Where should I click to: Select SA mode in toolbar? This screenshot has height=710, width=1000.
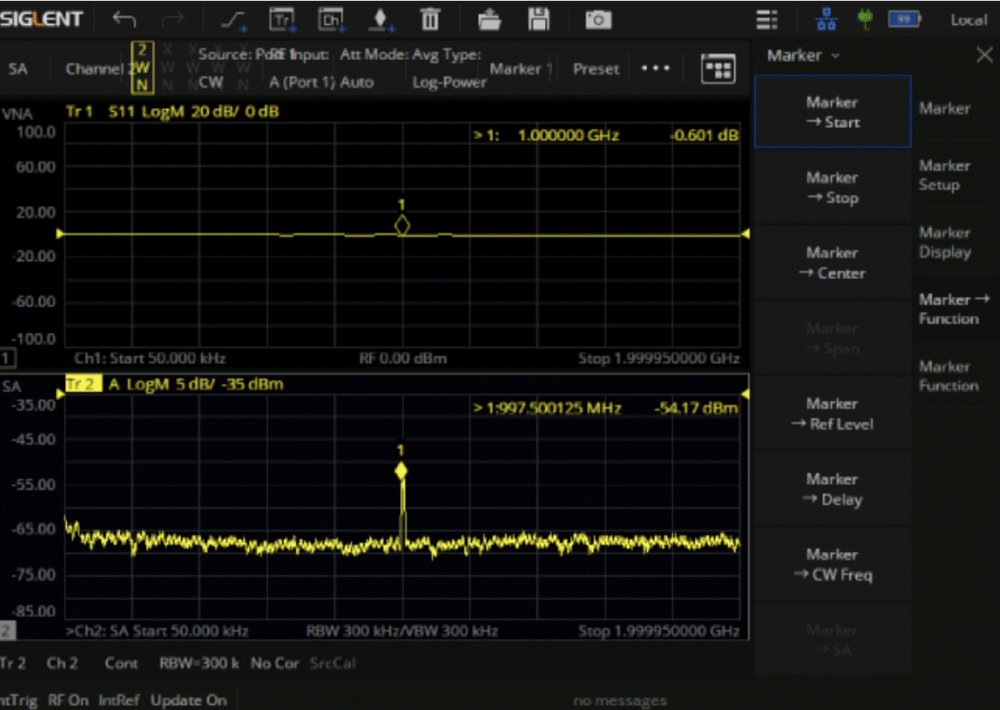[18, 69]
